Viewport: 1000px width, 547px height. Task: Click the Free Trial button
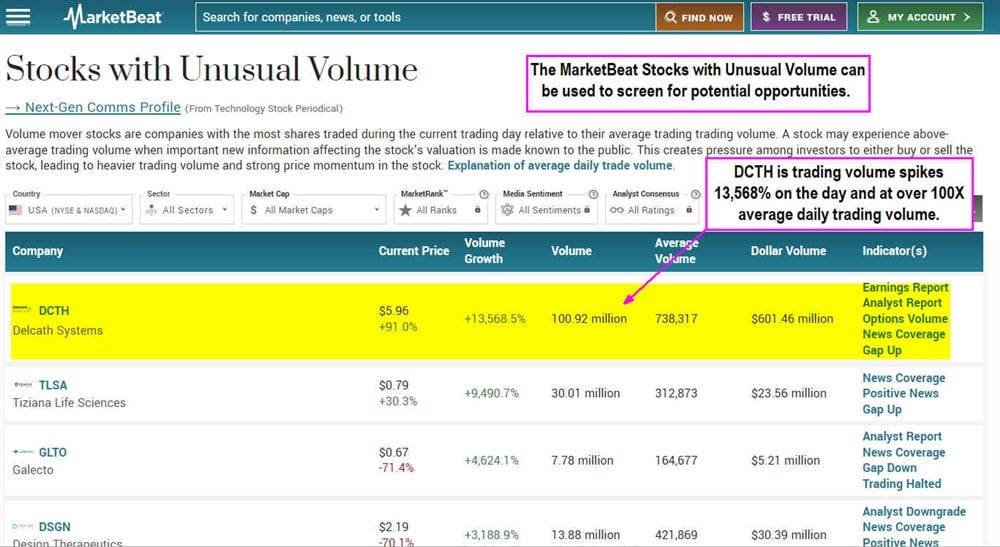pyautogui.click(x=798, y=17)
